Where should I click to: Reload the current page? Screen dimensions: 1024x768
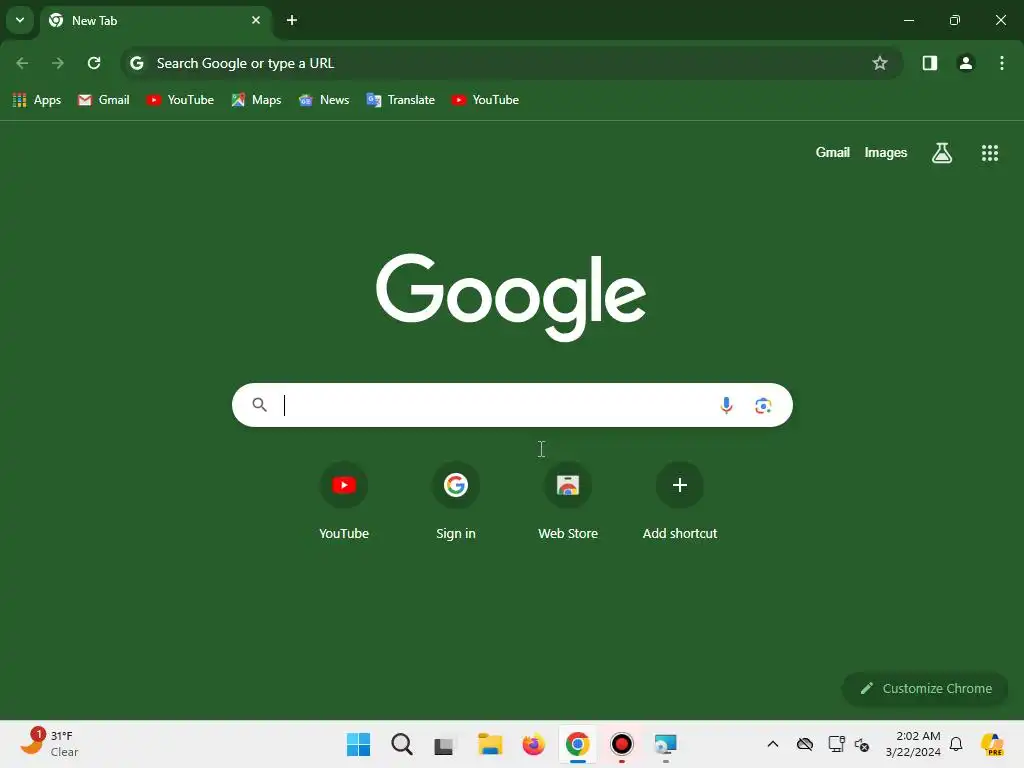point(94,63)
